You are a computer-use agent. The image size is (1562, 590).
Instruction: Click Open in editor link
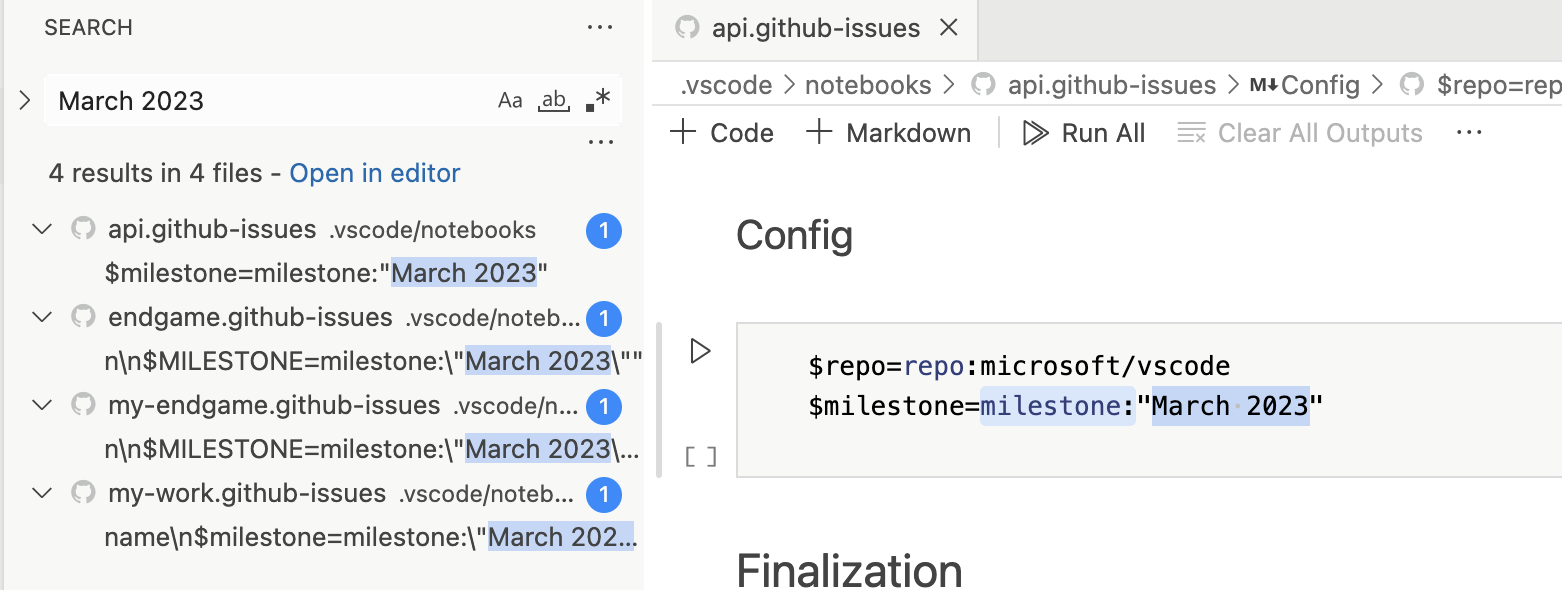click(374, 172)
